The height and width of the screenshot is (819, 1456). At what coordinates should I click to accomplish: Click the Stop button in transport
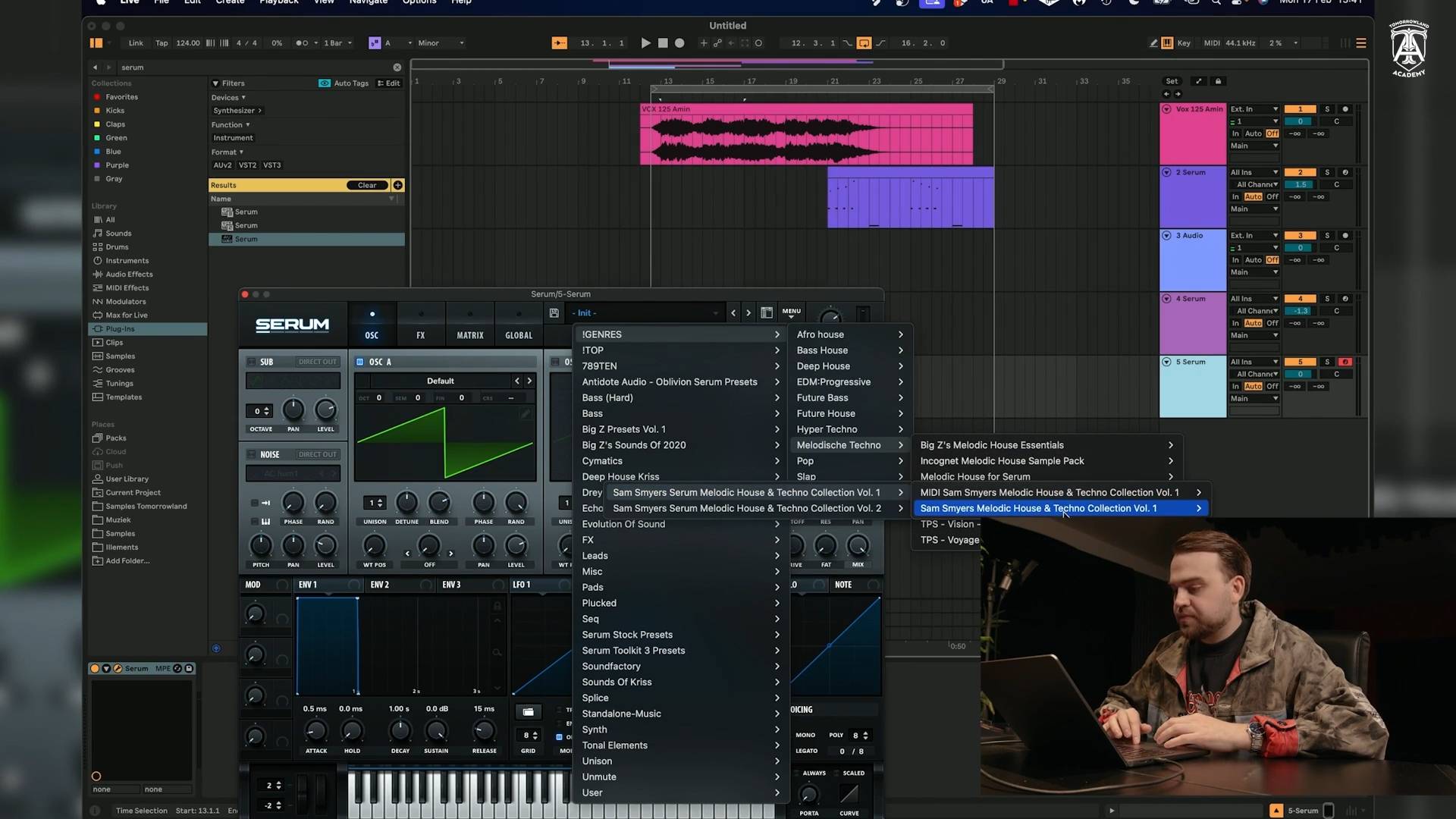tap(663, 43)
